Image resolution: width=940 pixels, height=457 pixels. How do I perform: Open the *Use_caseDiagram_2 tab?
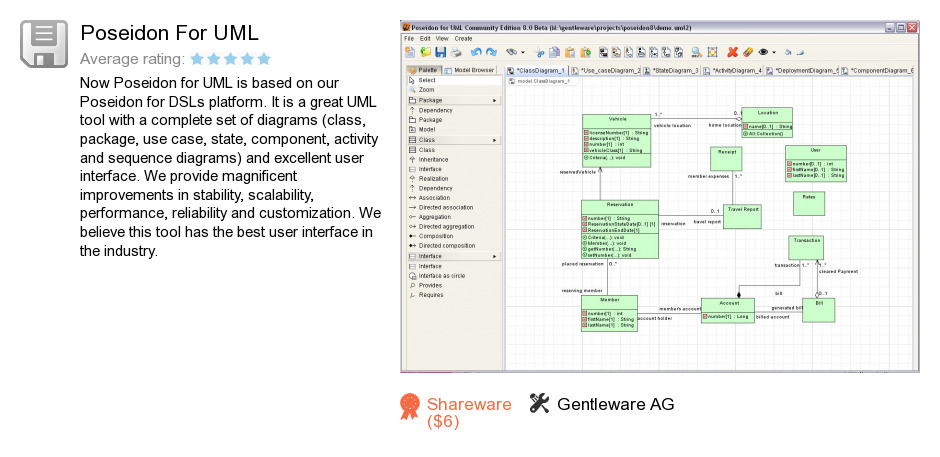point(605,70)
